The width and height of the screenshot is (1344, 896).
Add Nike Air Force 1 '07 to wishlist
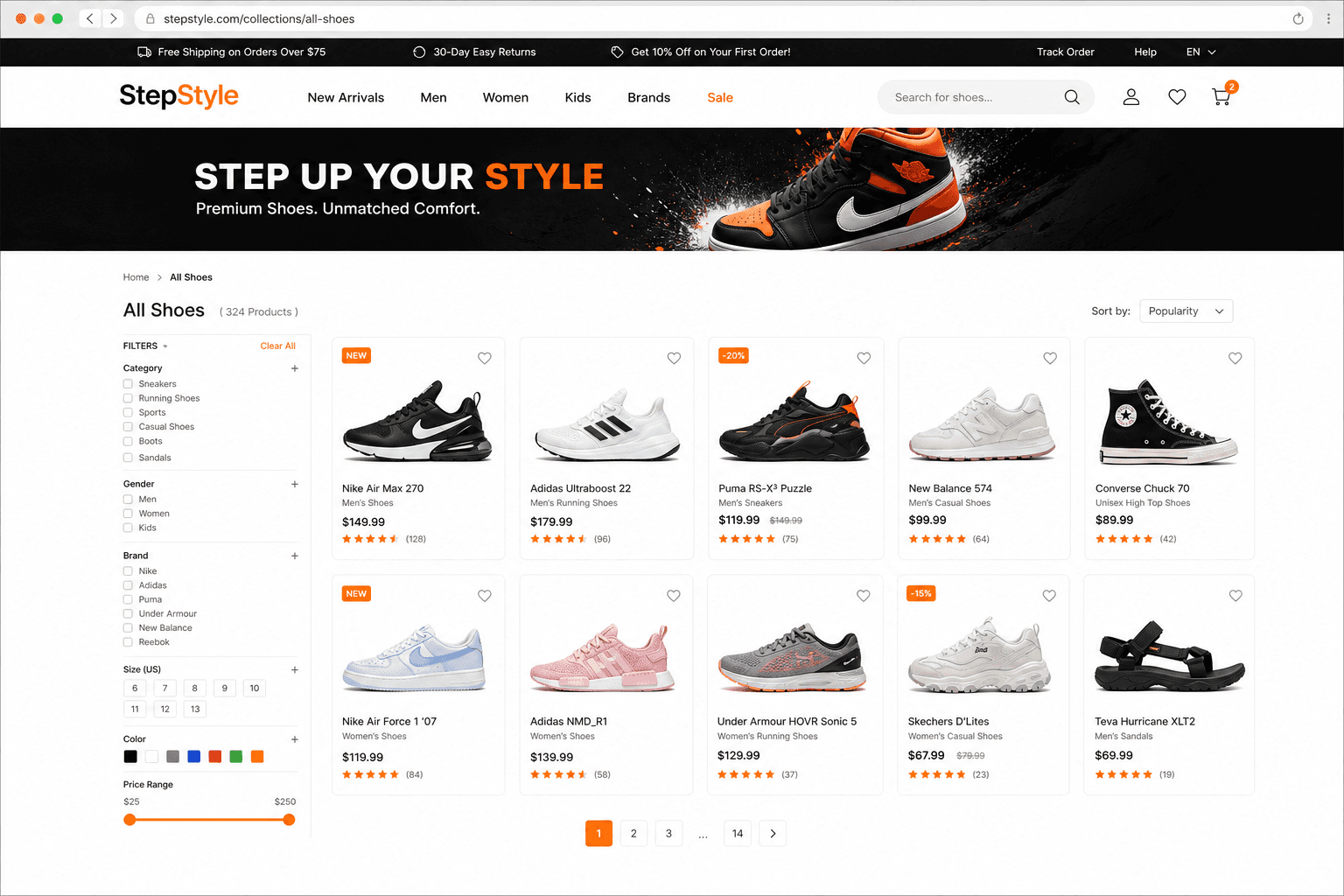click(x=484, y=596)
